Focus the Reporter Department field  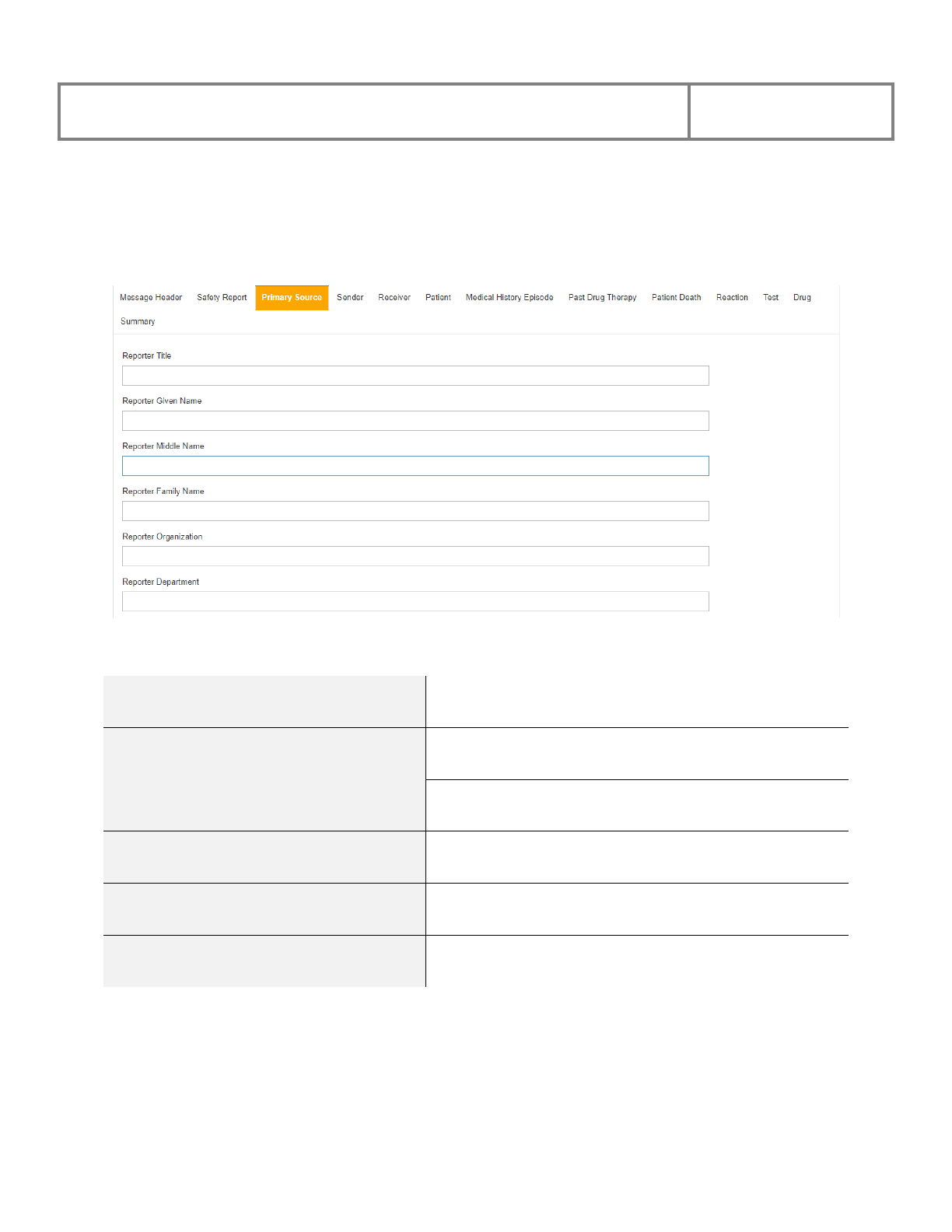point(415,601)
